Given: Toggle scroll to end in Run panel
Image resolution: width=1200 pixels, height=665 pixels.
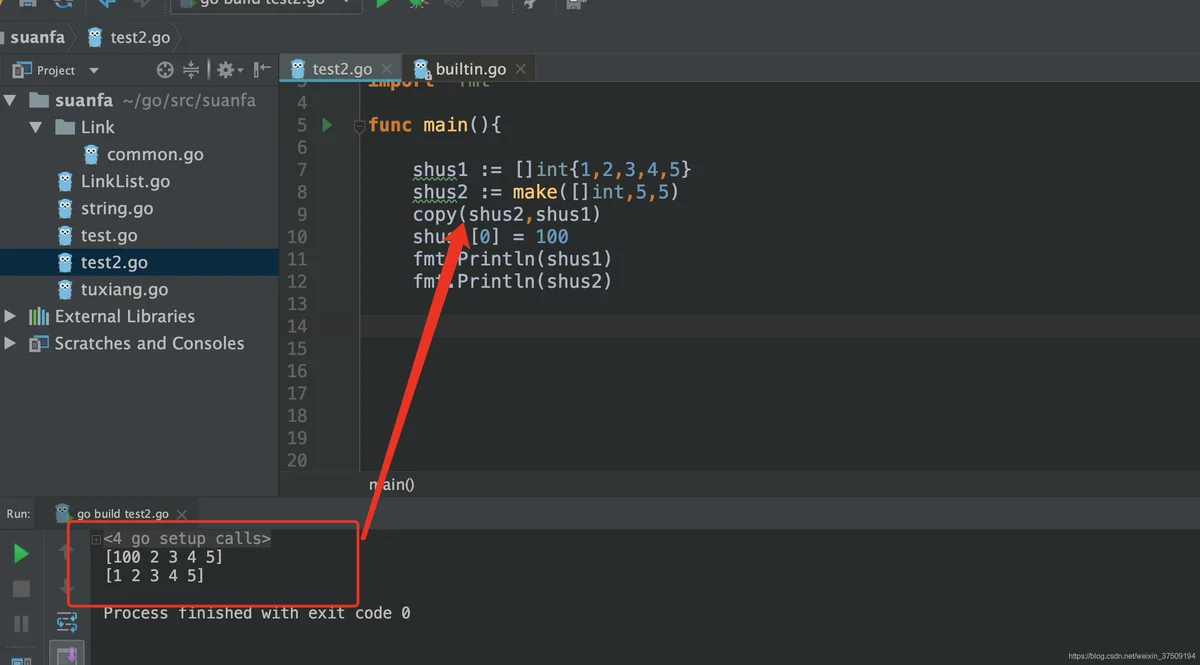Looking at the screenshot, I should click(67, 655).
